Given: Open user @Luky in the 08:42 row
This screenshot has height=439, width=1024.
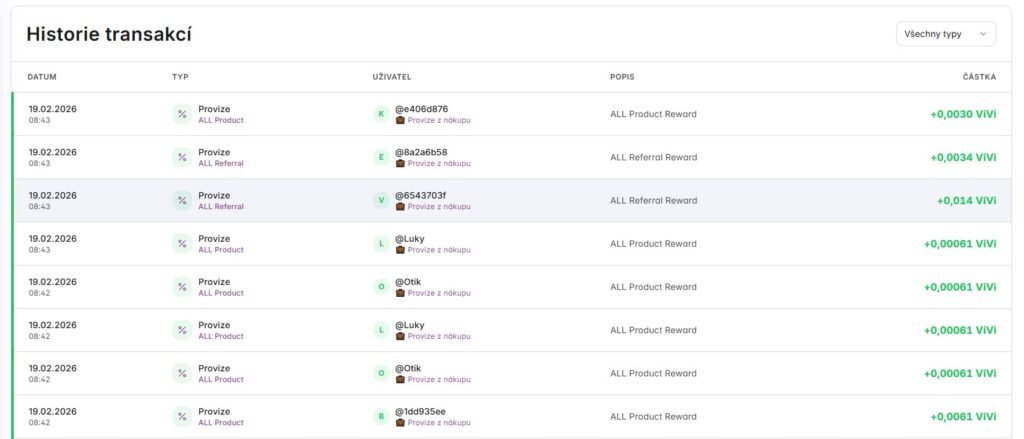Looking at the screenshot, I should pos(409,325).
